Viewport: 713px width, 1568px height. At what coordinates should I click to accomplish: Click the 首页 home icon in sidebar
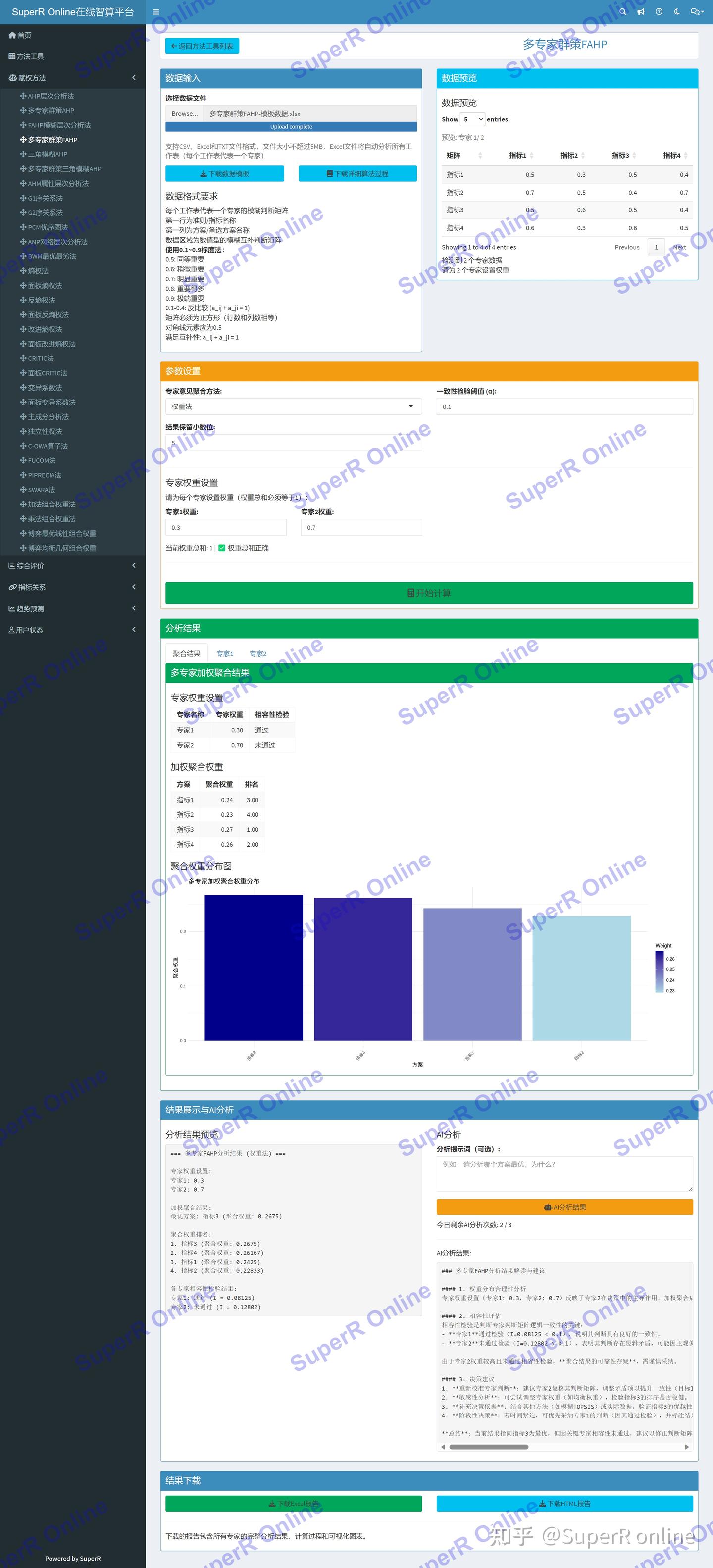[12, 35]
